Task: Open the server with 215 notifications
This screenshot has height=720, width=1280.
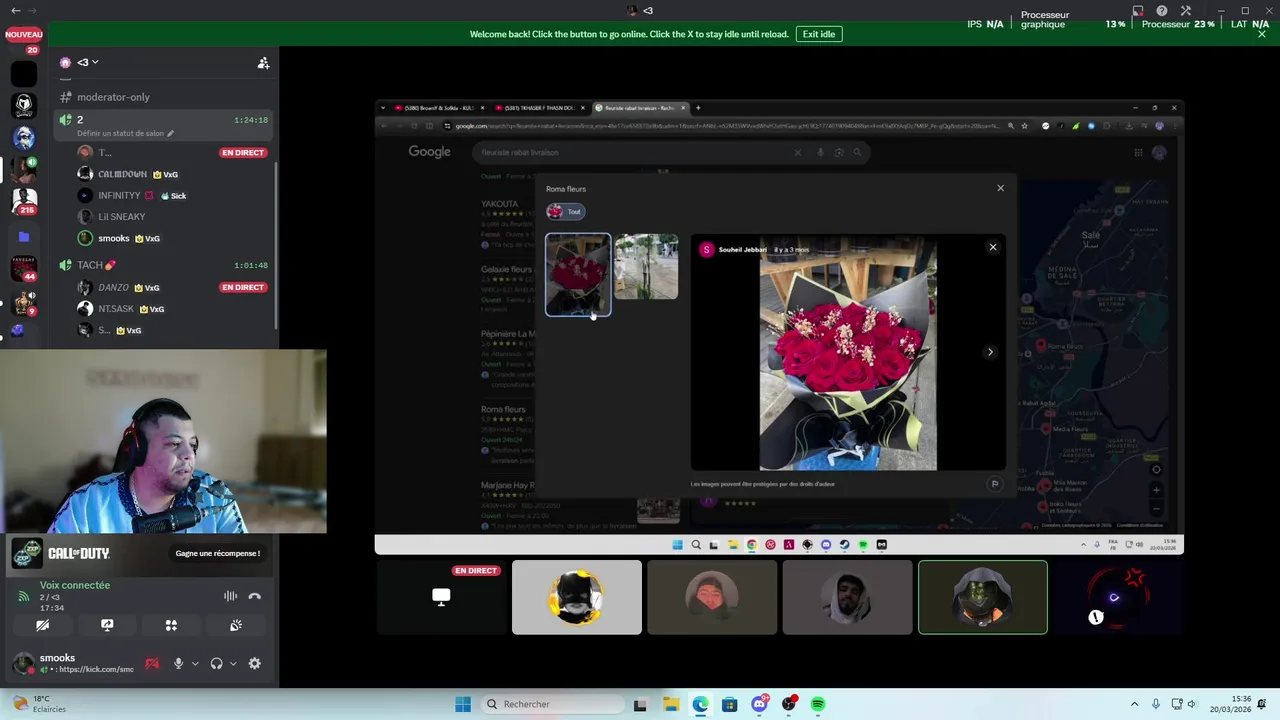Action: [x=24, y=200]
